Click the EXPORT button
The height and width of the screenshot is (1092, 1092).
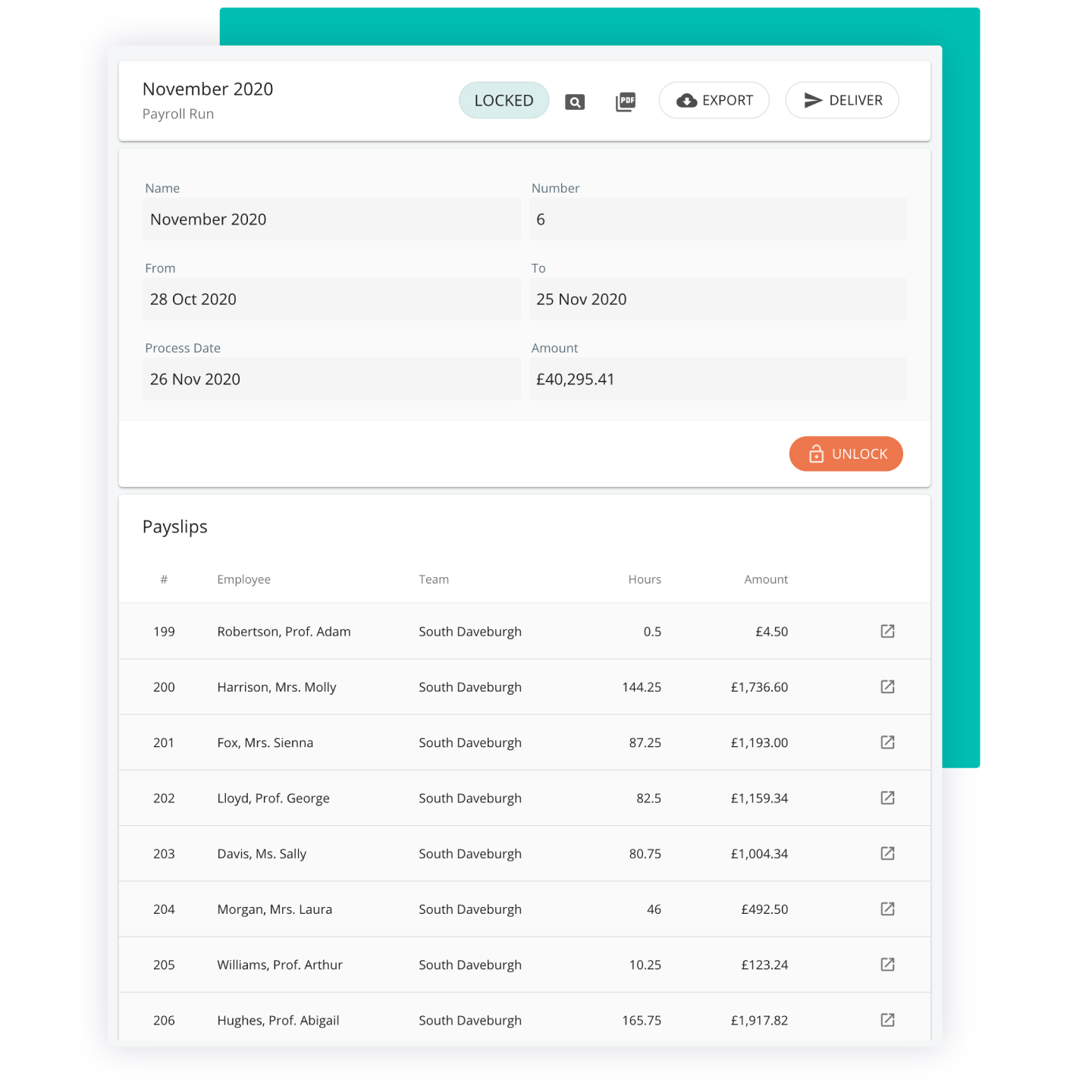click(x=714, y=100)
